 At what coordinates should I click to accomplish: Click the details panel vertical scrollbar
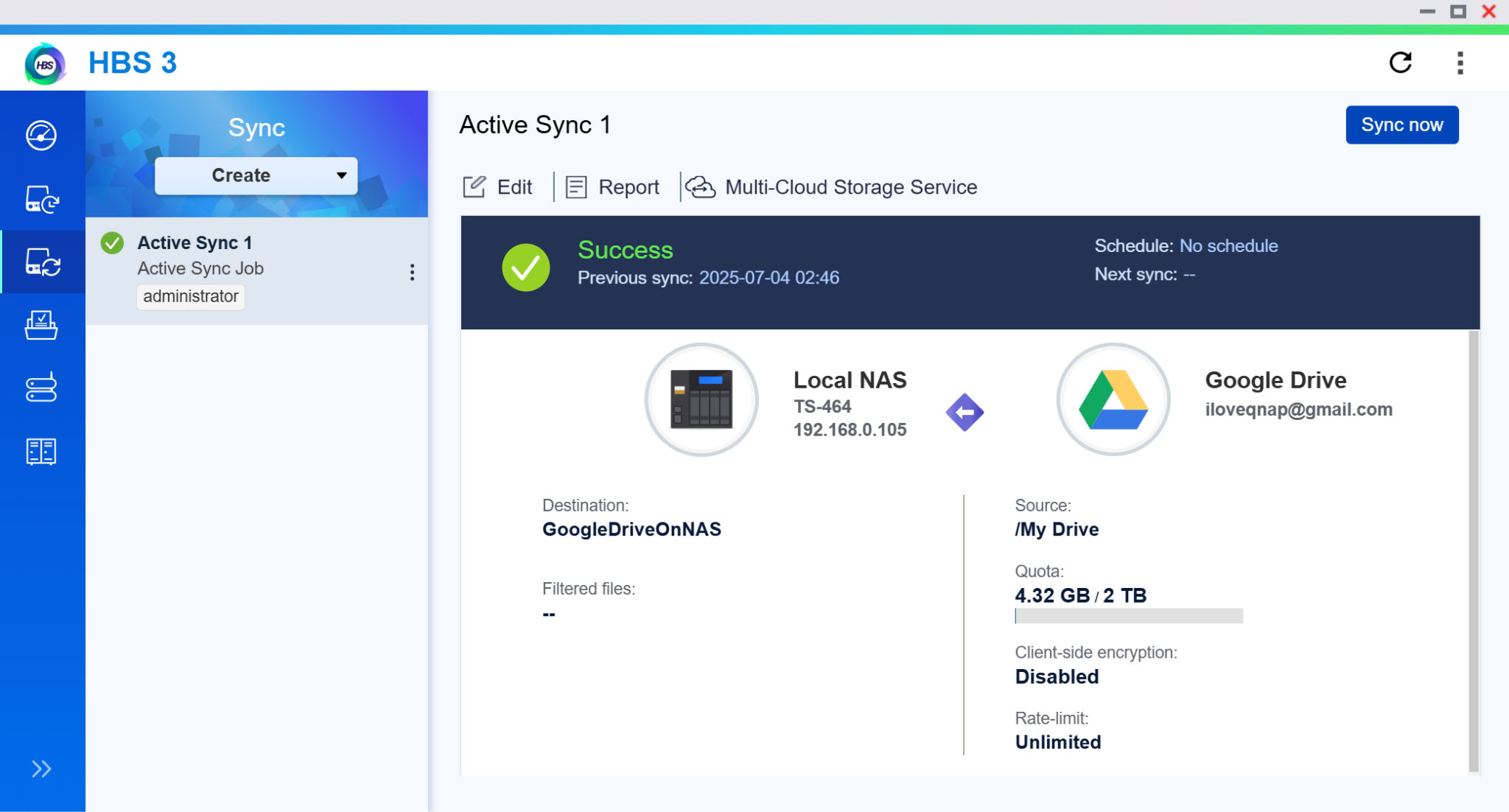pyautogui.click(x=1474, y=551)
